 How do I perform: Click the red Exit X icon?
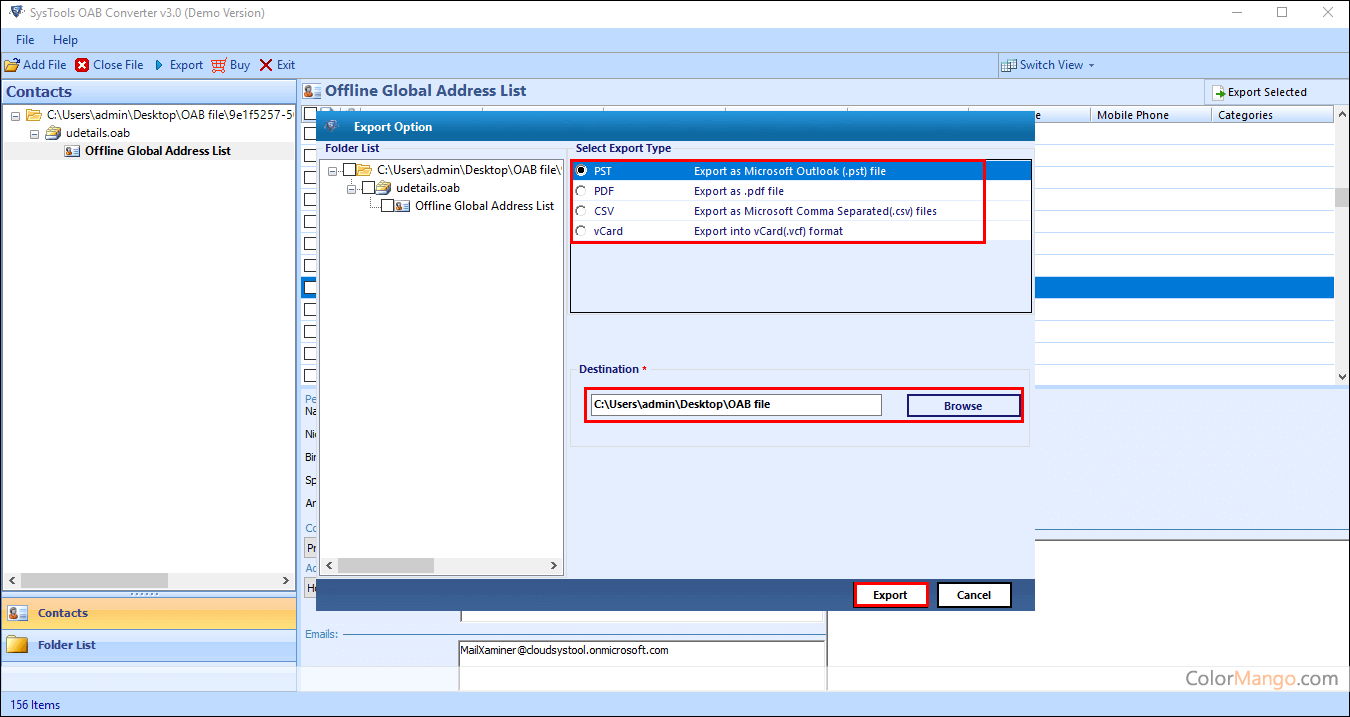(266, 65)
